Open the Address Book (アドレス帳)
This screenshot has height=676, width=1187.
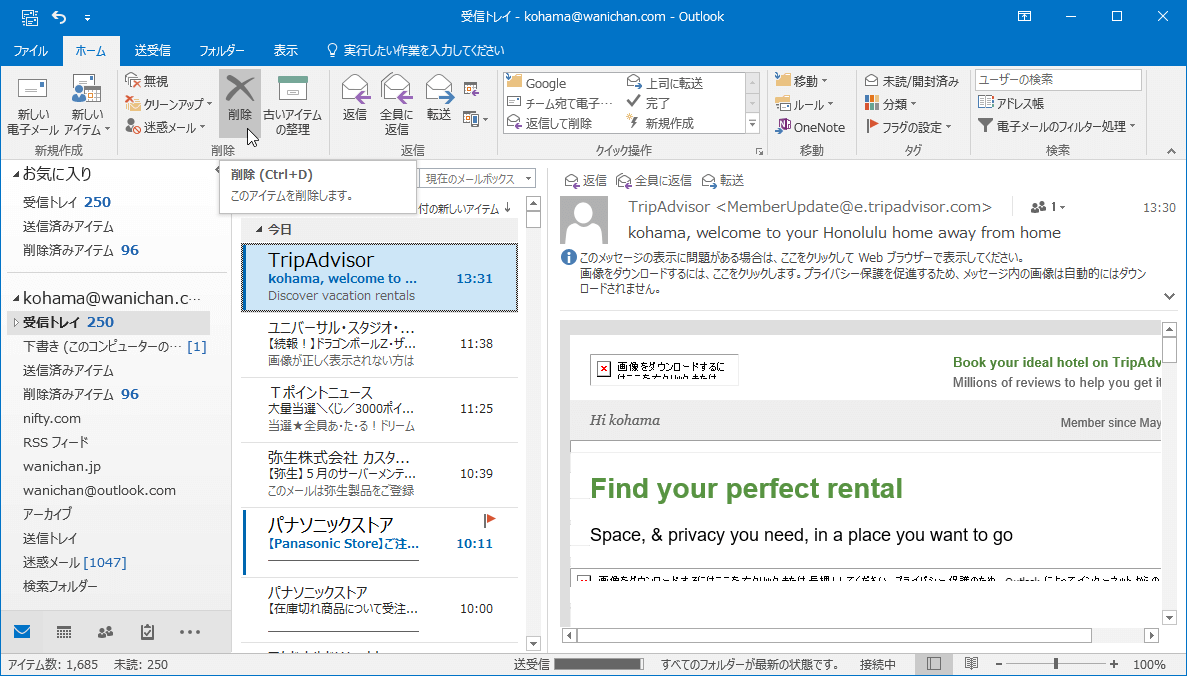(x=1011, y=103)
